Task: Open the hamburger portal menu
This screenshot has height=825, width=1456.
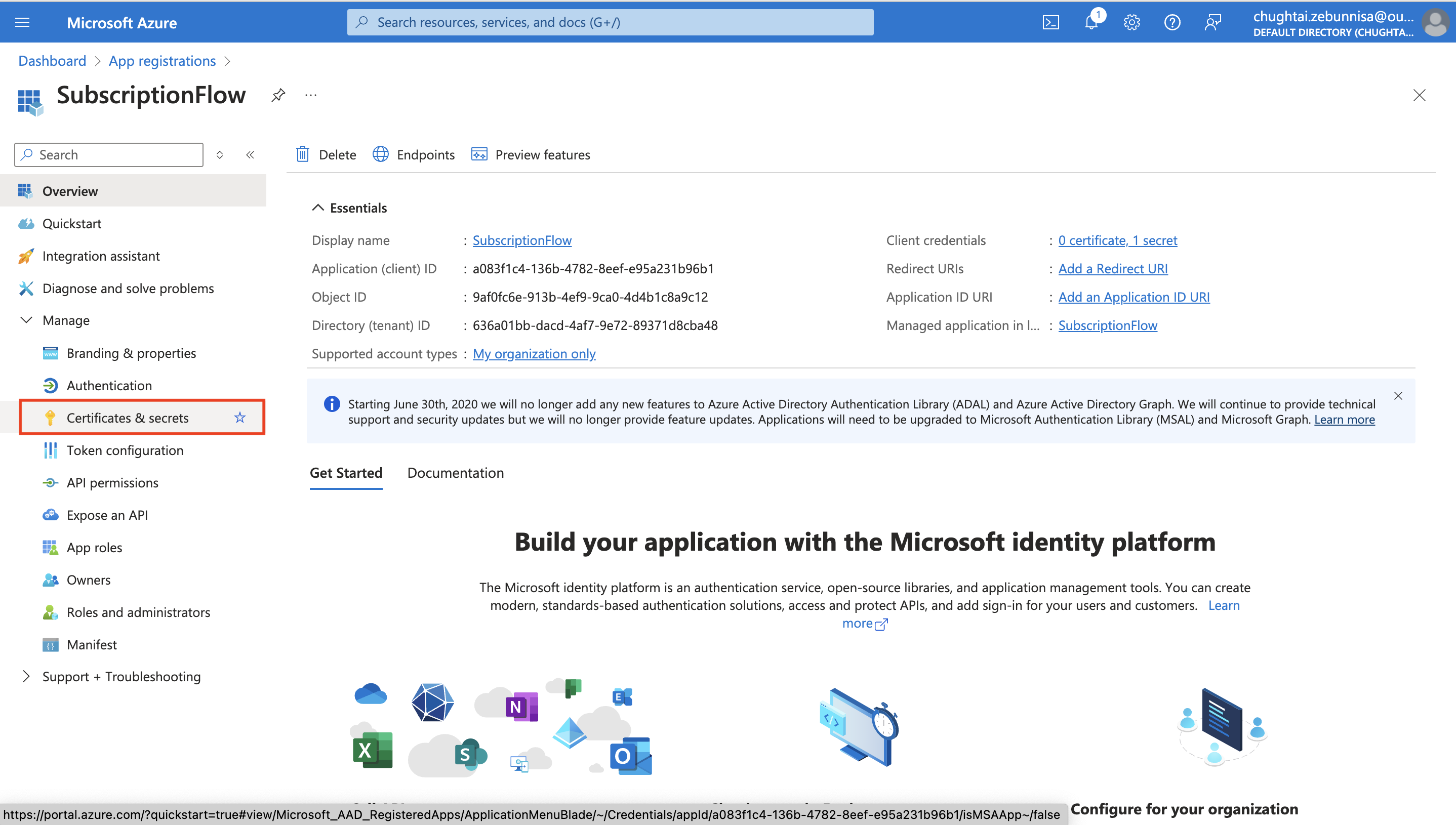Action: coord(22,22)
